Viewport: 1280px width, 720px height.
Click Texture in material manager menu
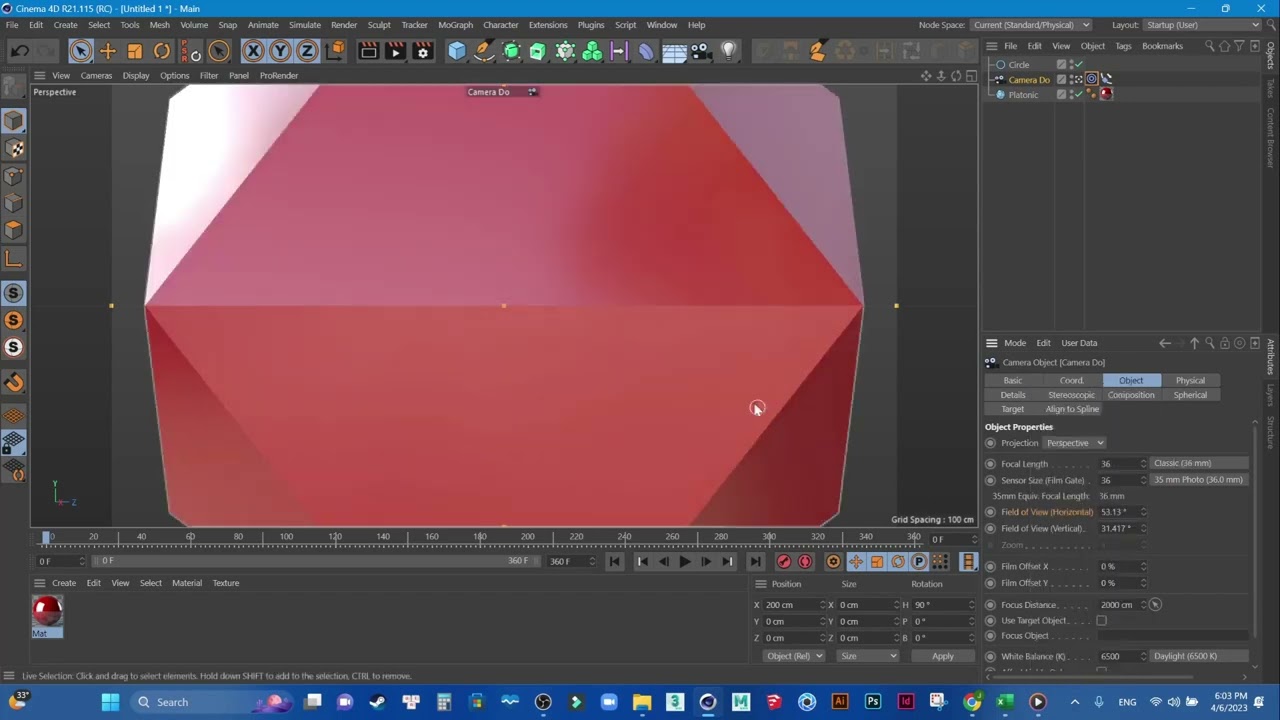coord(225,583)
